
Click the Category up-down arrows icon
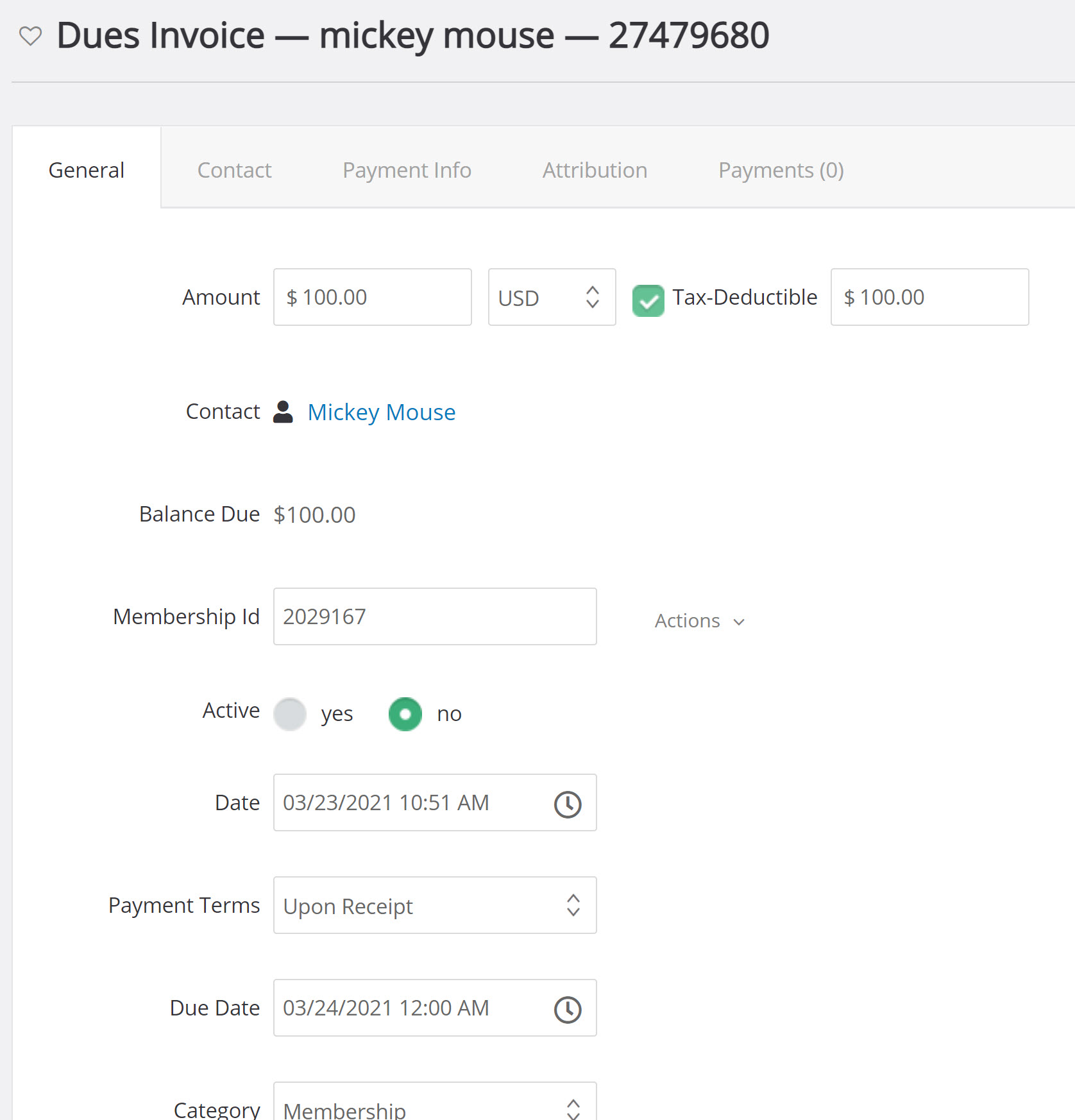click(x=573, y=1108)
